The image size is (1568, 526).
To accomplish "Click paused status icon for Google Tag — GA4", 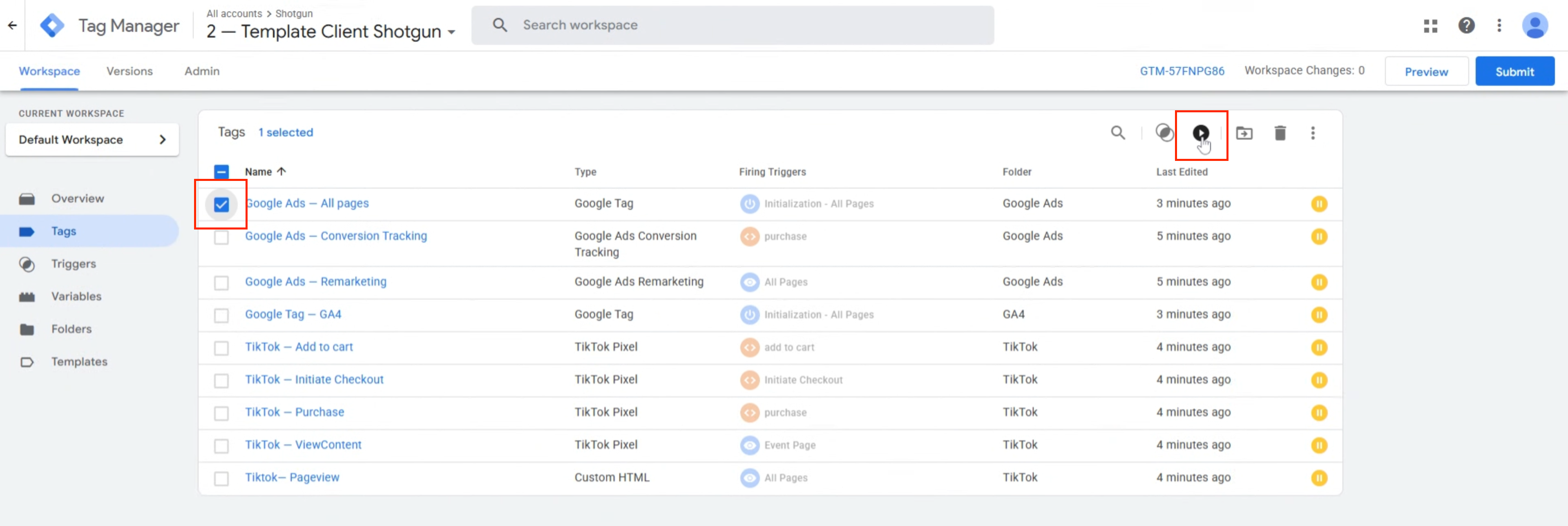I will click(x=1319, y=315).
